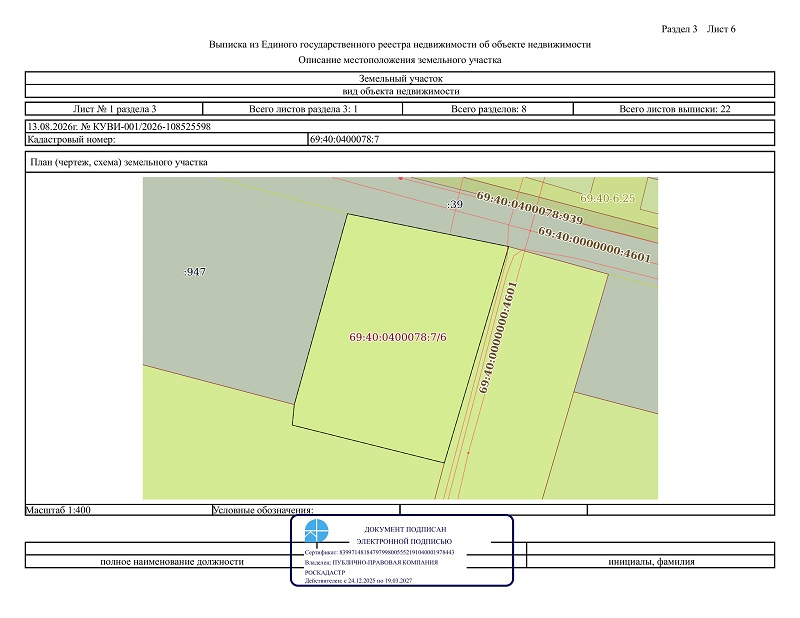Click the 'Масштаб 1:400' scale text
800x618 pixels.
[x=58, y=510]
